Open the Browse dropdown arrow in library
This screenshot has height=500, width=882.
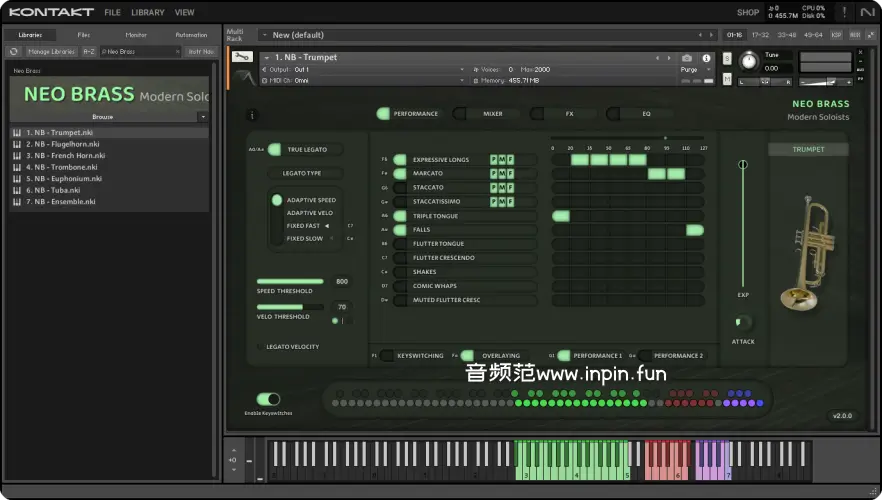pos(202,117)
